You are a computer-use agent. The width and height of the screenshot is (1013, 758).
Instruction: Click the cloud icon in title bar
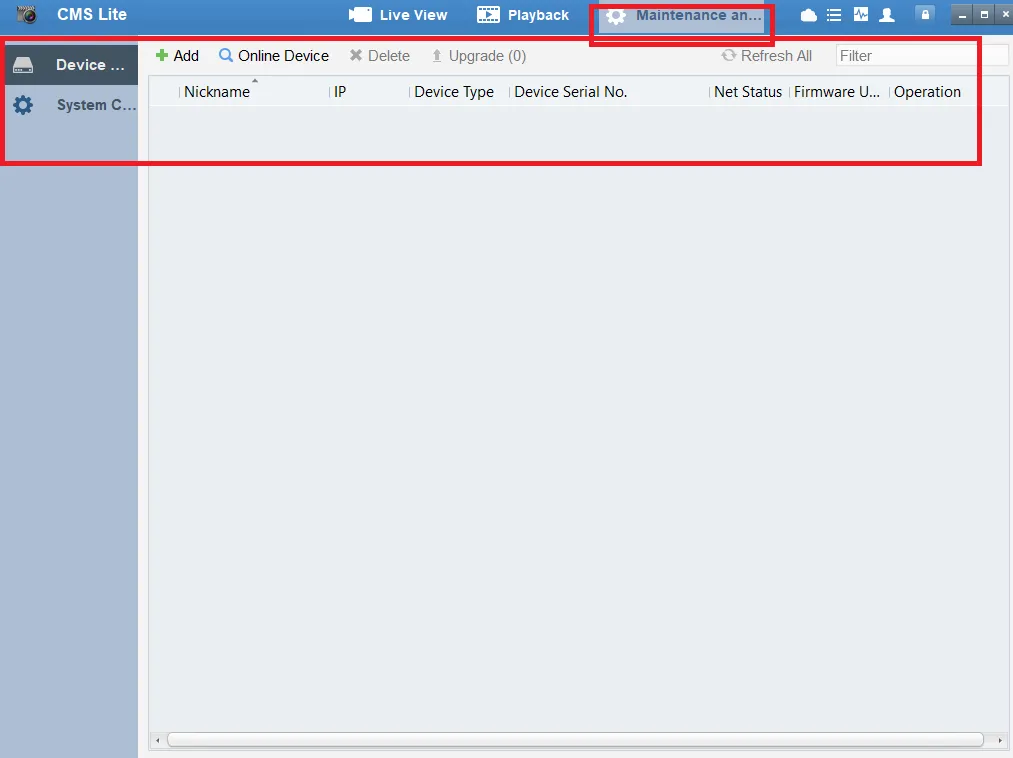pos(809,15)
